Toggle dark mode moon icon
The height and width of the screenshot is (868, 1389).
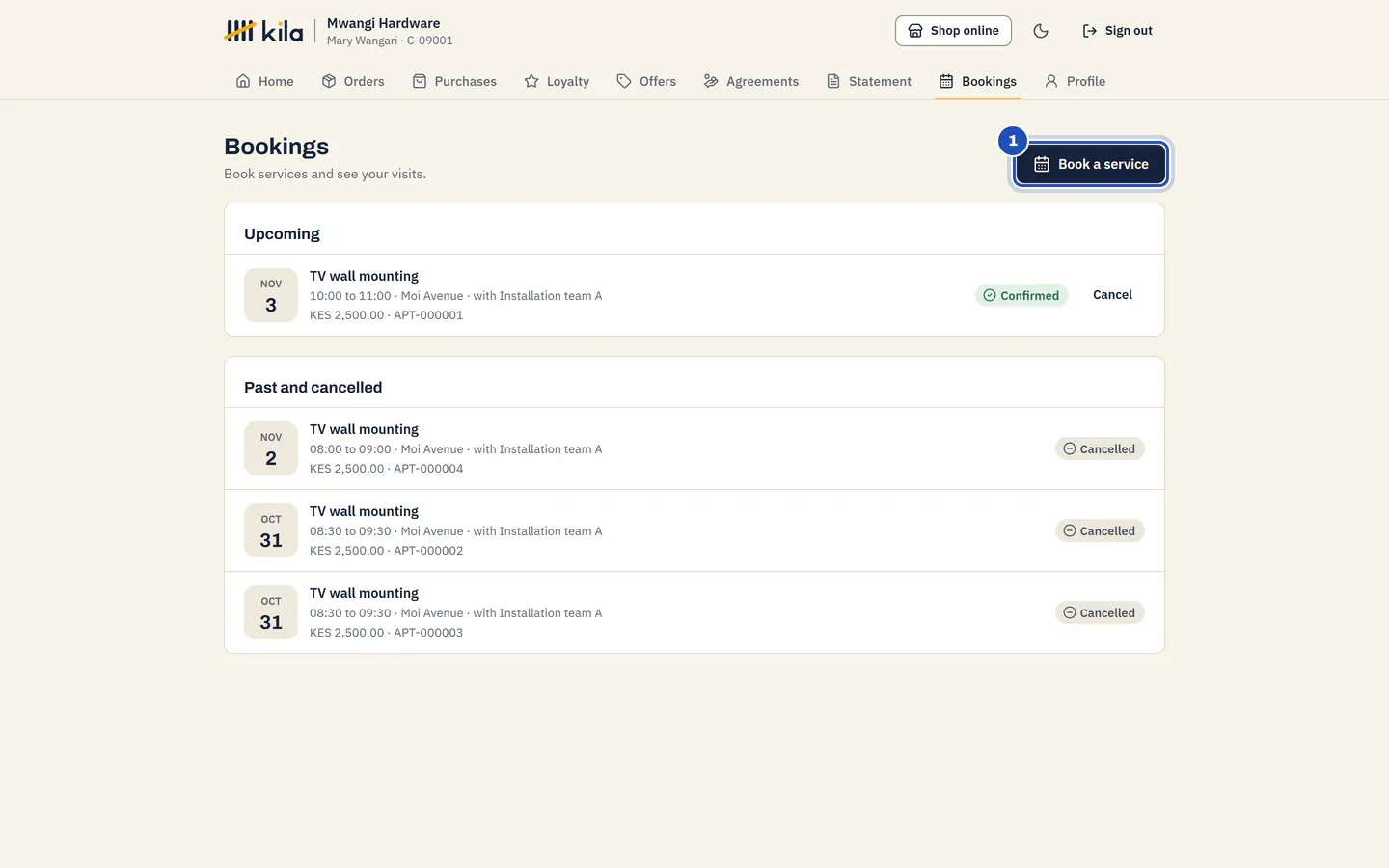tap(1041, 31)
